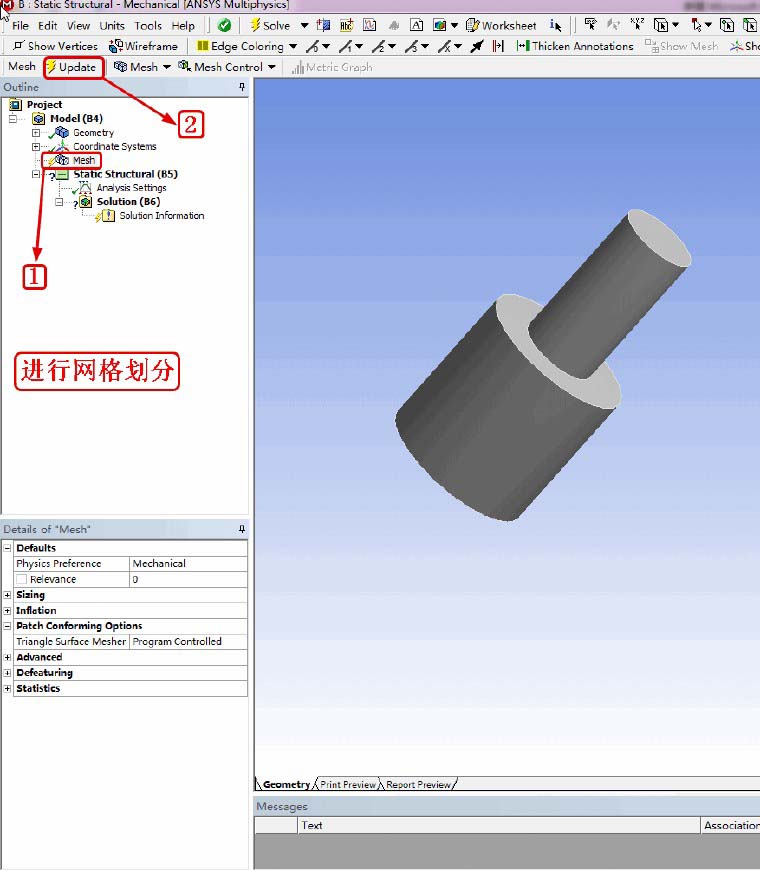
Task: Expand the Inflation section
Action: [7, 610]
